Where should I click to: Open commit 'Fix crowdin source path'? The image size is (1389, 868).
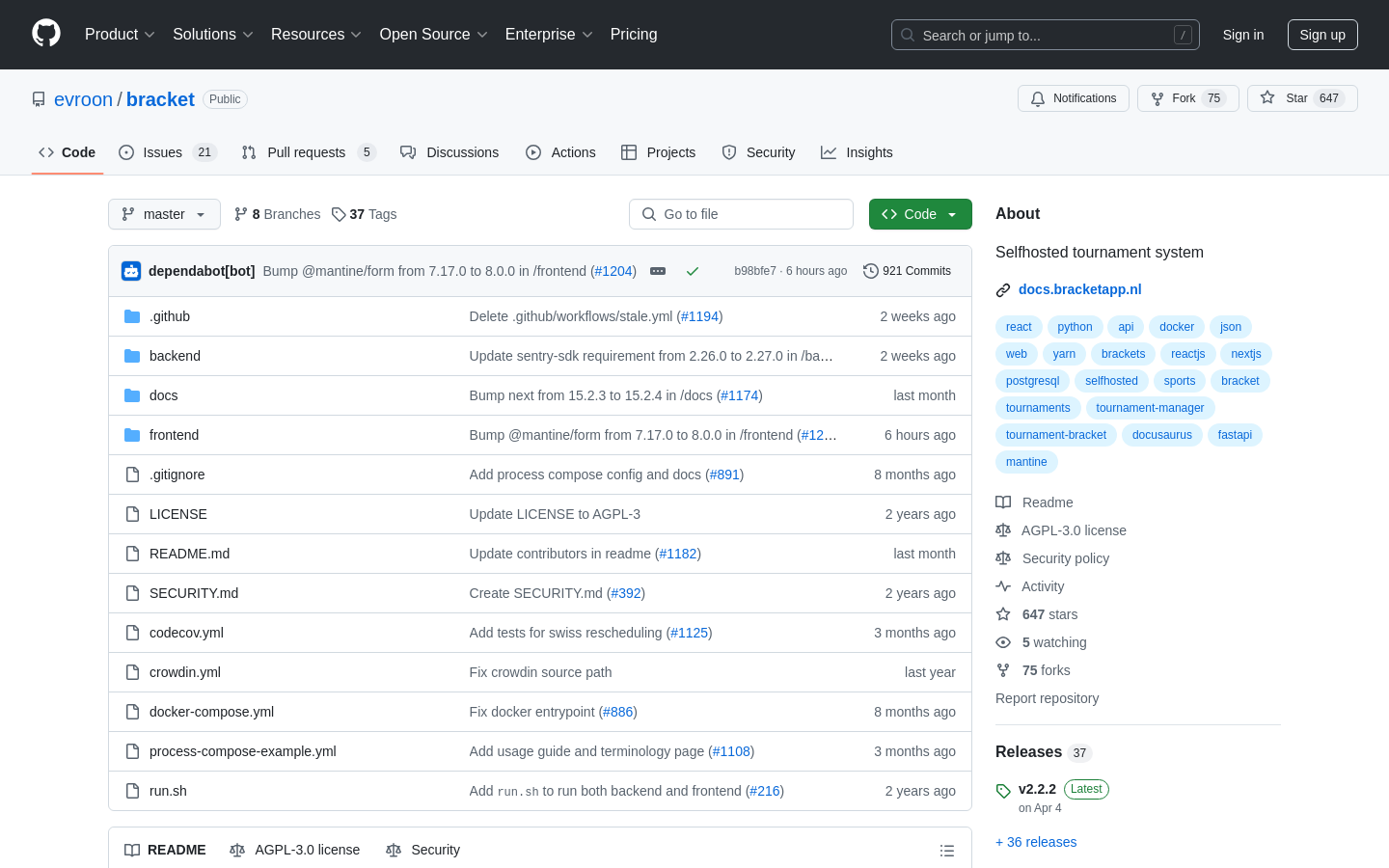coord(540,672)
